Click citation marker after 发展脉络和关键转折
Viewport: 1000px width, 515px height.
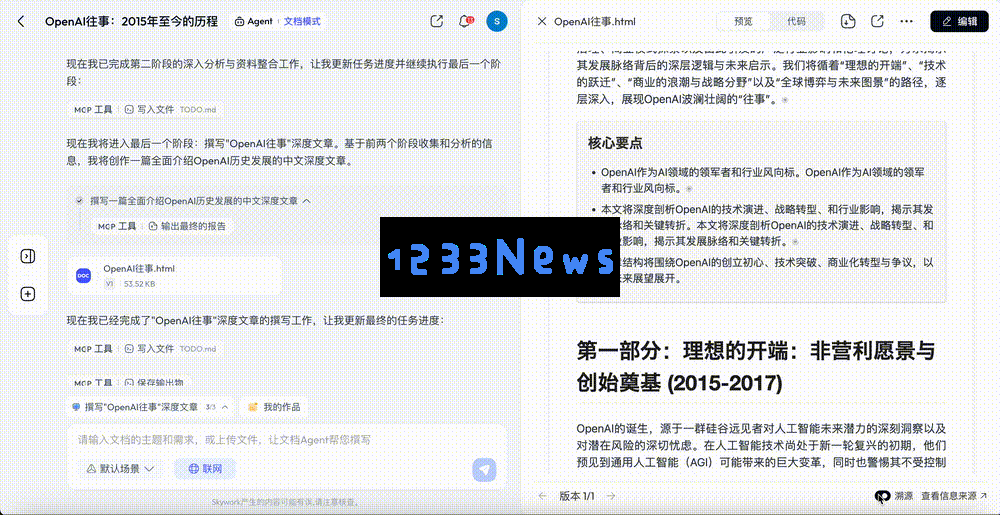click(794, 242)
